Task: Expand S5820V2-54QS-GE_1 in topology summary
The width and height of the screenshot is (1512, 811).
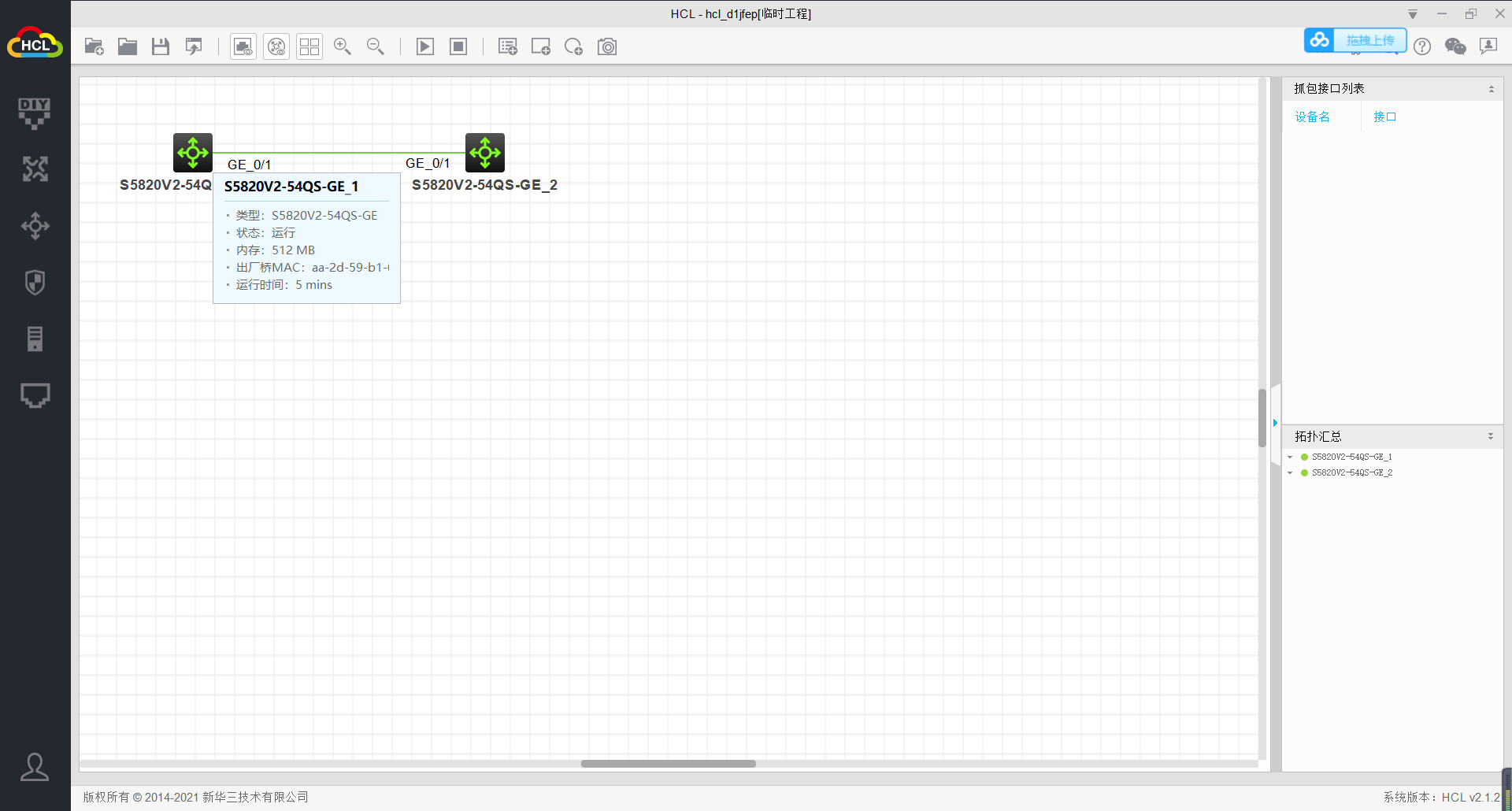Action: (1290, 457)
